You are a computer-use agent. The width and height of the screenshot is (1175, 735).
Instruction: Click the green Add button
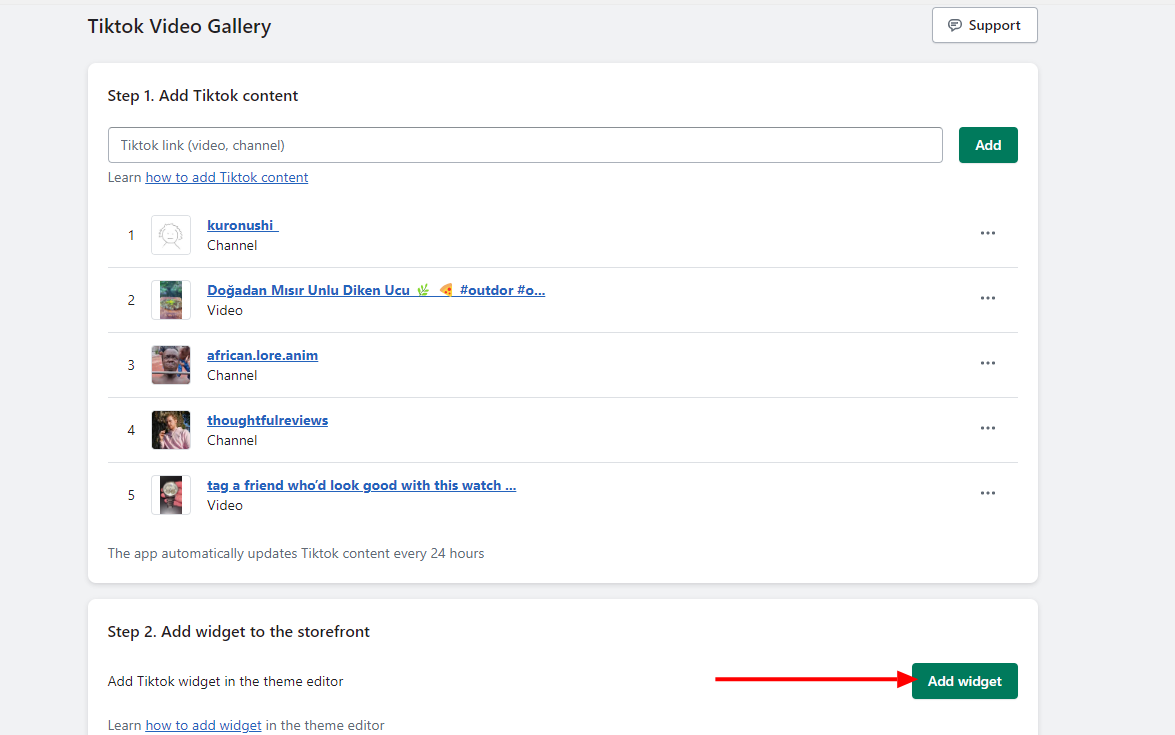(x=988, y=145)
